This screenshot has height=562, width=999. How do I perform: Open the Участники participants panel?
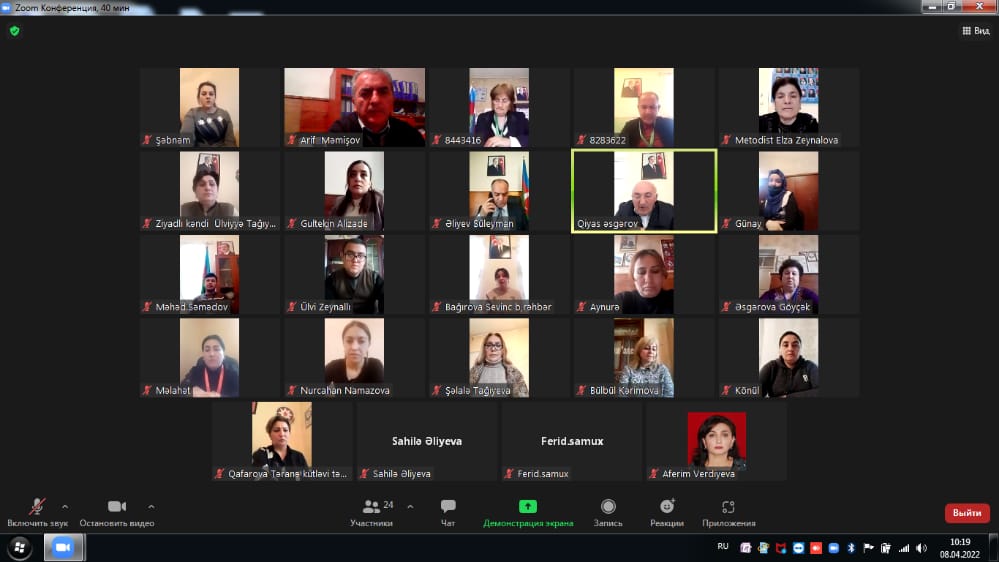click(x=372, y=508)
